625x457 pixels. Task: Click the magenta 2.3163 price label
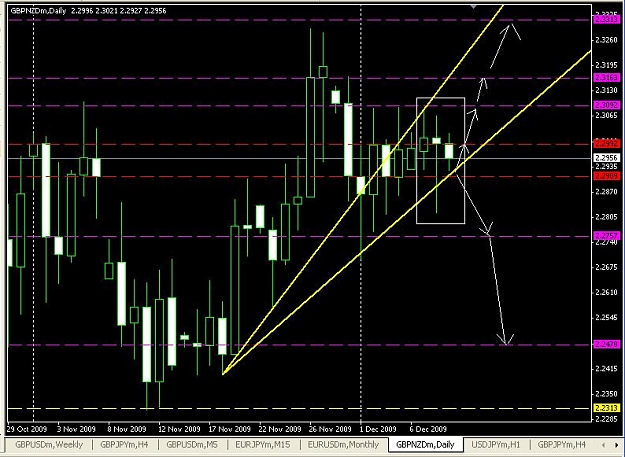pos(606,77)
